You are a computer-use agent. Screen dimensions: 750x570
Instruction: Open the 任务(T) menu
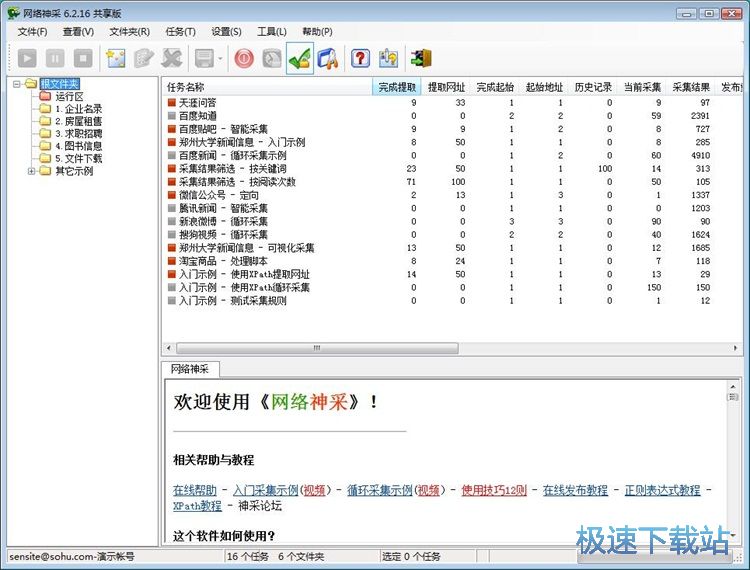click(180, 32)
